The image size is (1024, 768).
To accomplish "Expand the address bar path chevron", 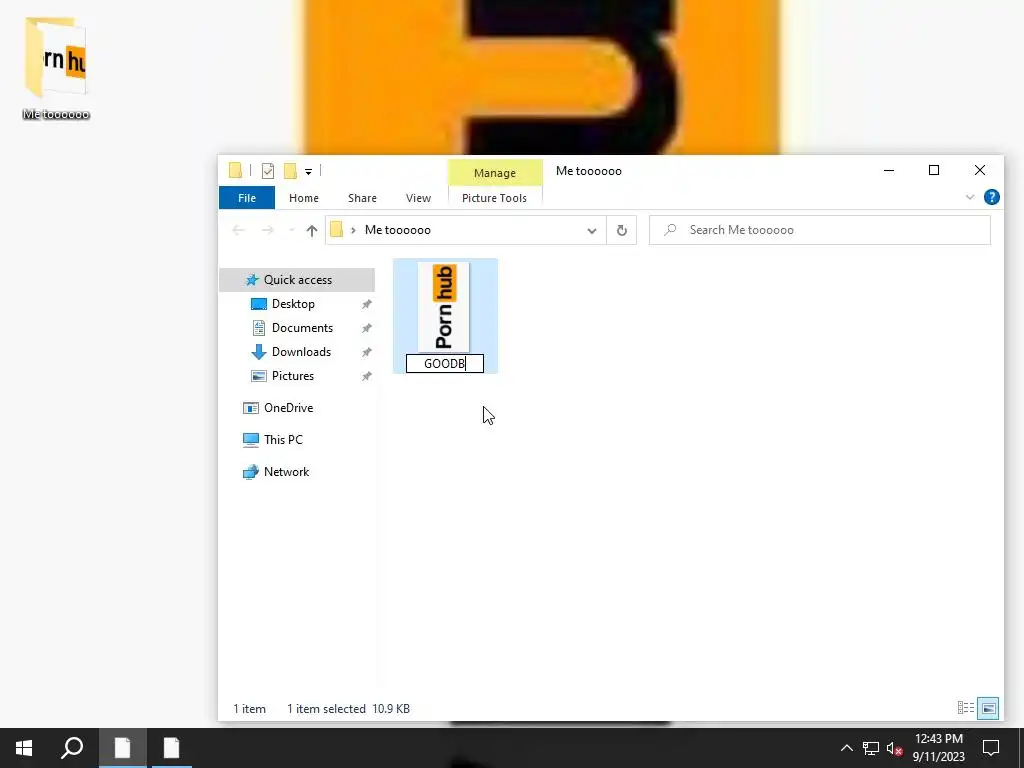I will tap(353, 231).
